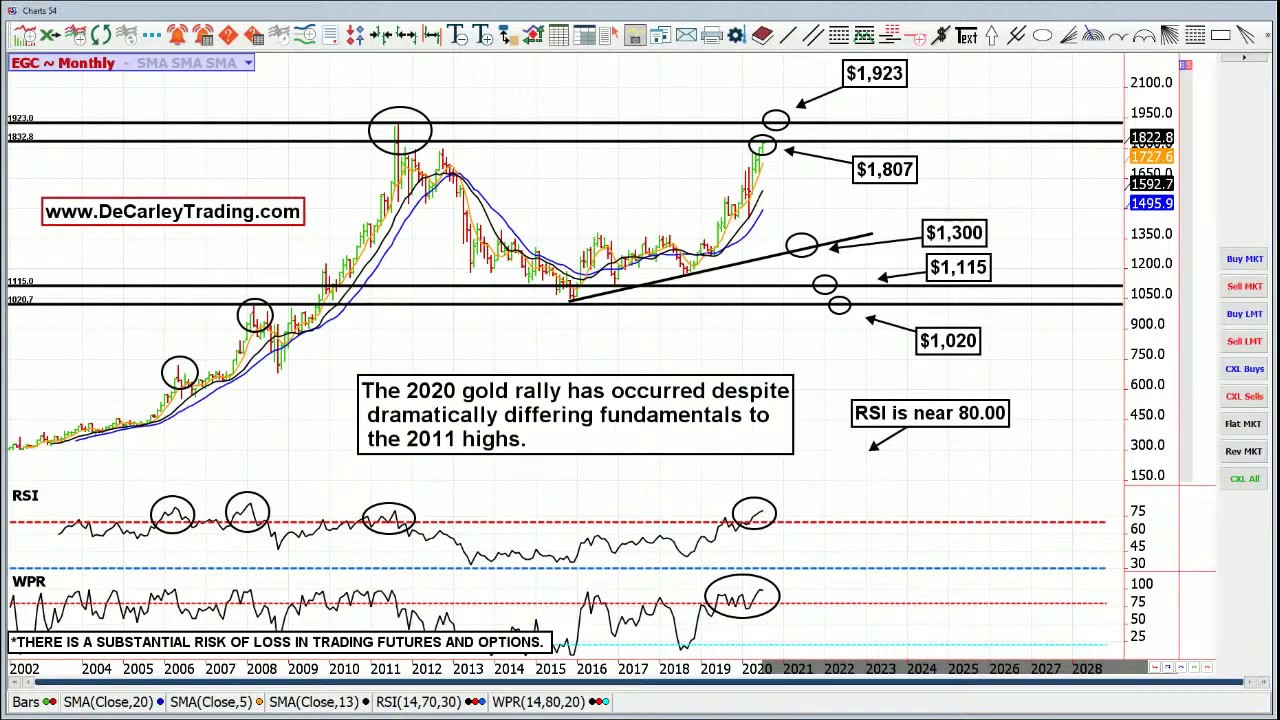Screen dimensions: 1280x720
Task: Click the orange color dot of SMA(Close,5)
Action: coord(259,702)
